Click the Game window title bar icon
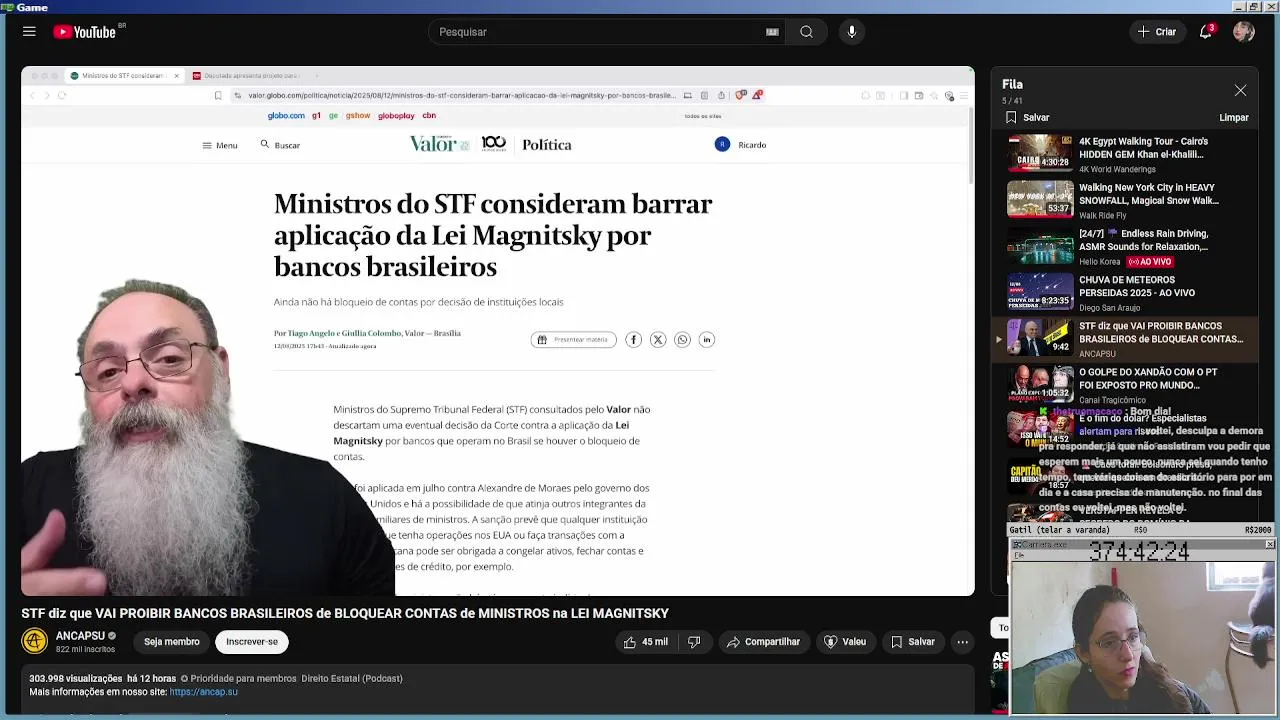This screenshot has height=720, width=1280. (x=8, y=6)
